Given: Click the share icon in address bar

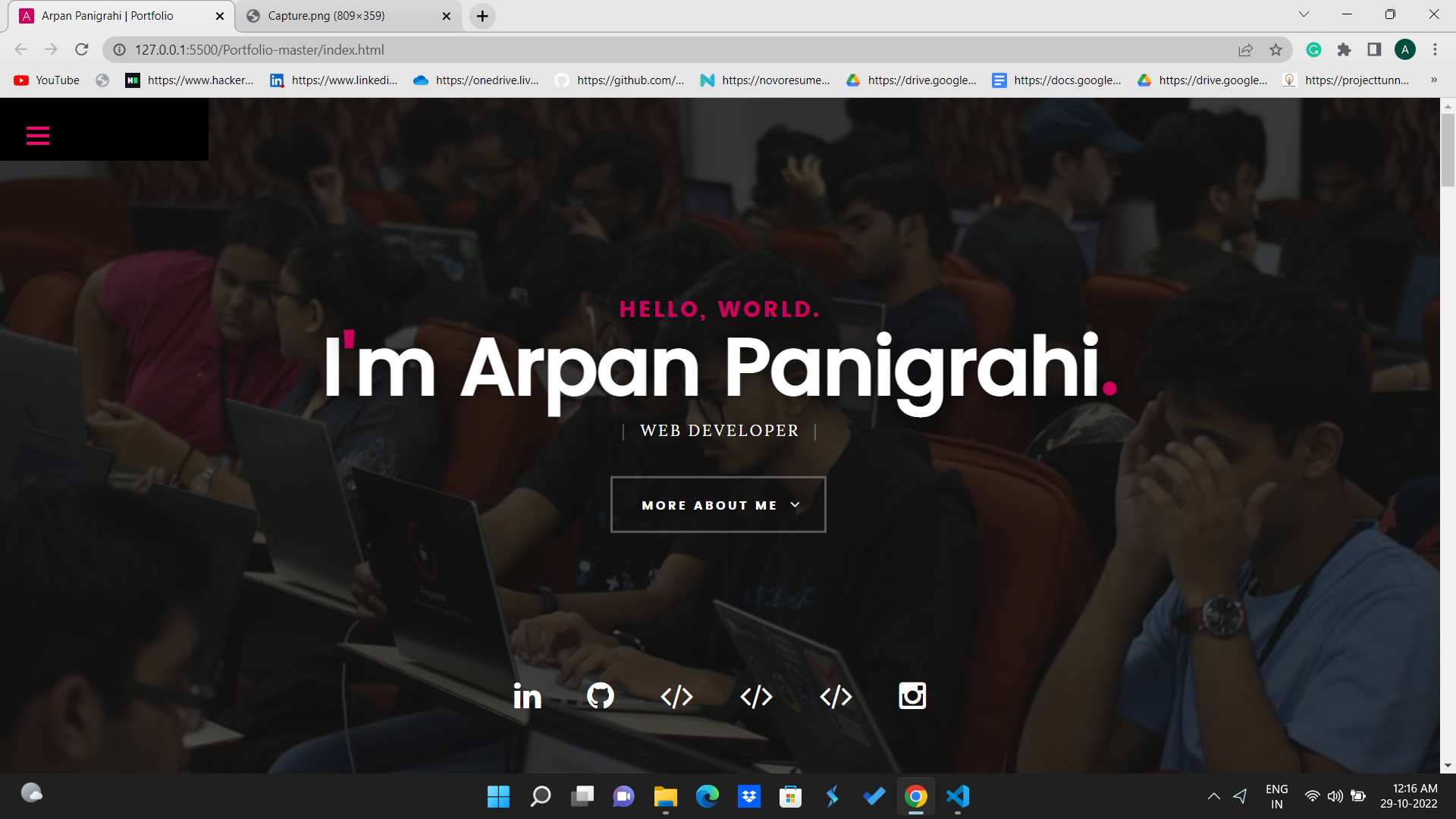Looking at the screenshot, I should tap(1245, 50).
